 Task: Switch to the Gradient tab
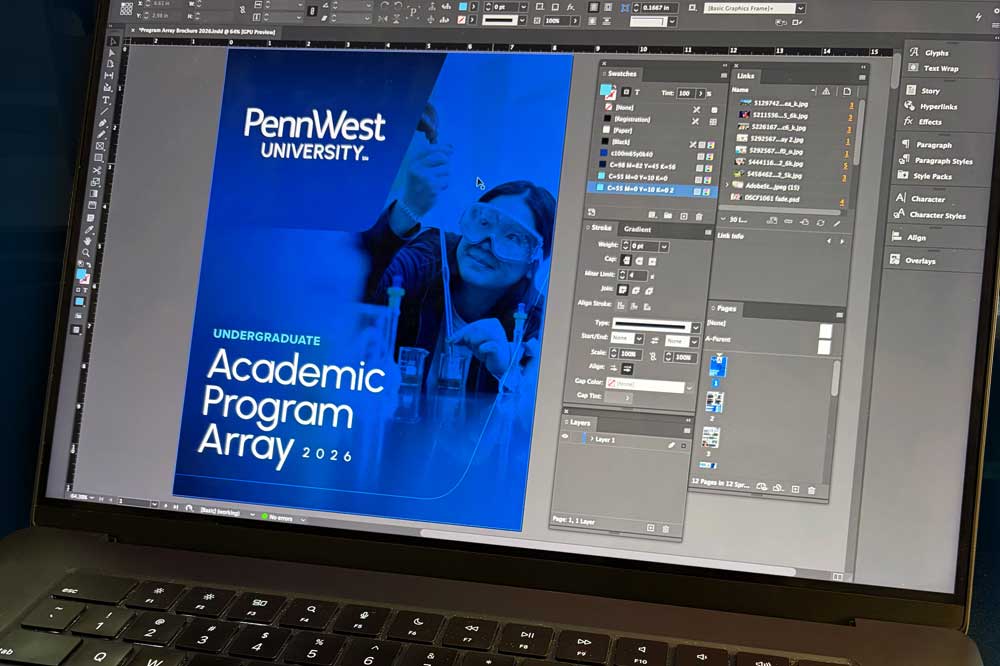[x=638, y=230]
